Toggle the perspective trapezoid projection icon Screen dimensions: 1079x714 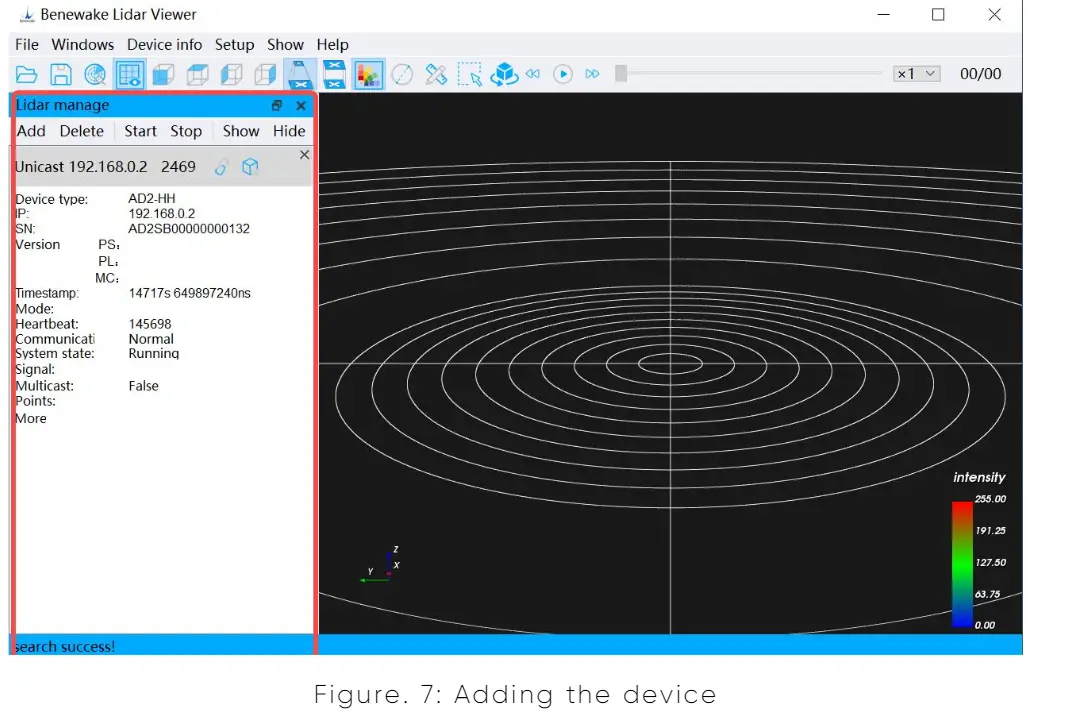tap(300, 74)
